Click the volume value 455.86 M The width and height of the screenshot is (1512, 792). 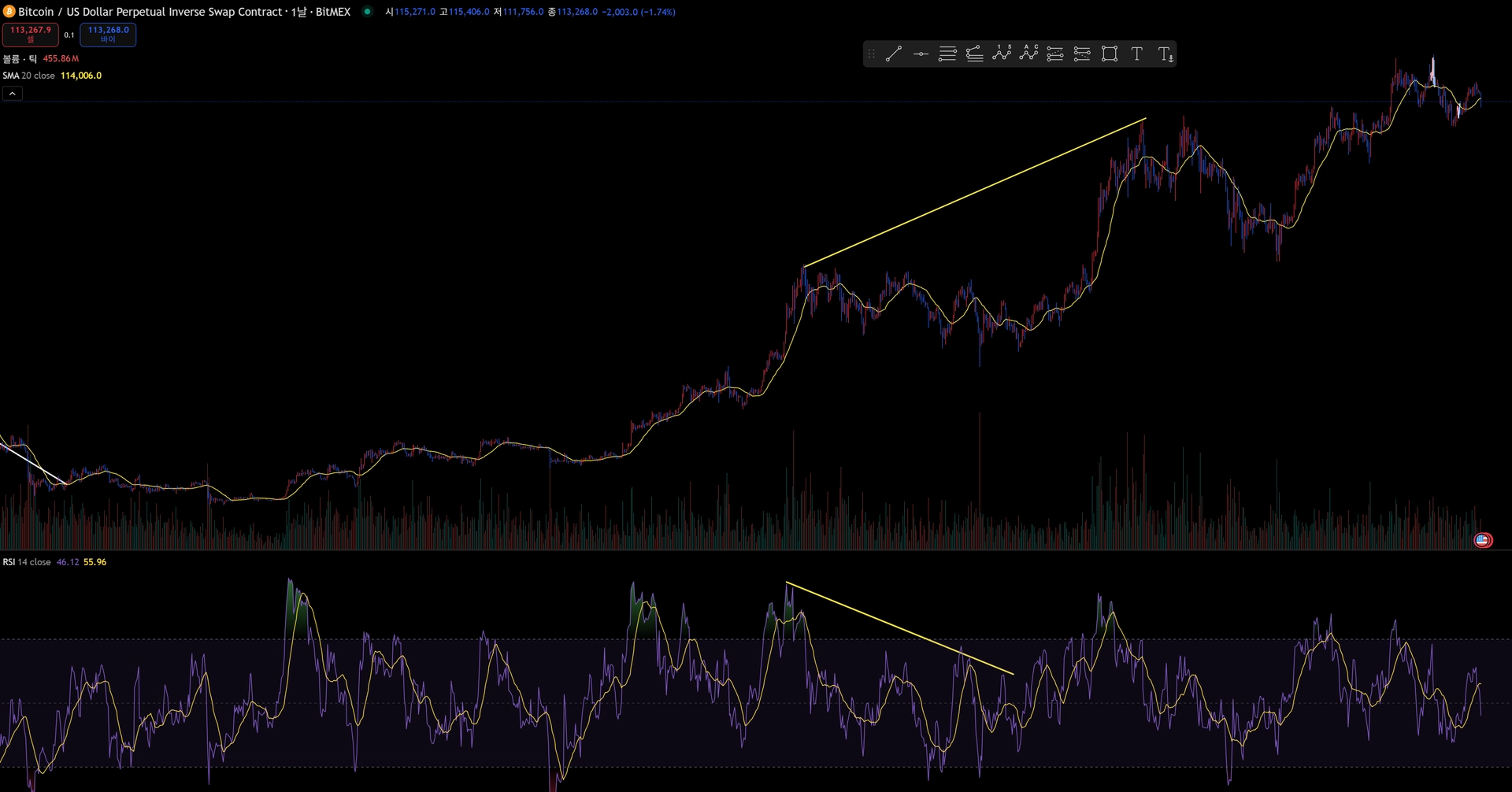click(x=61, y=59)
